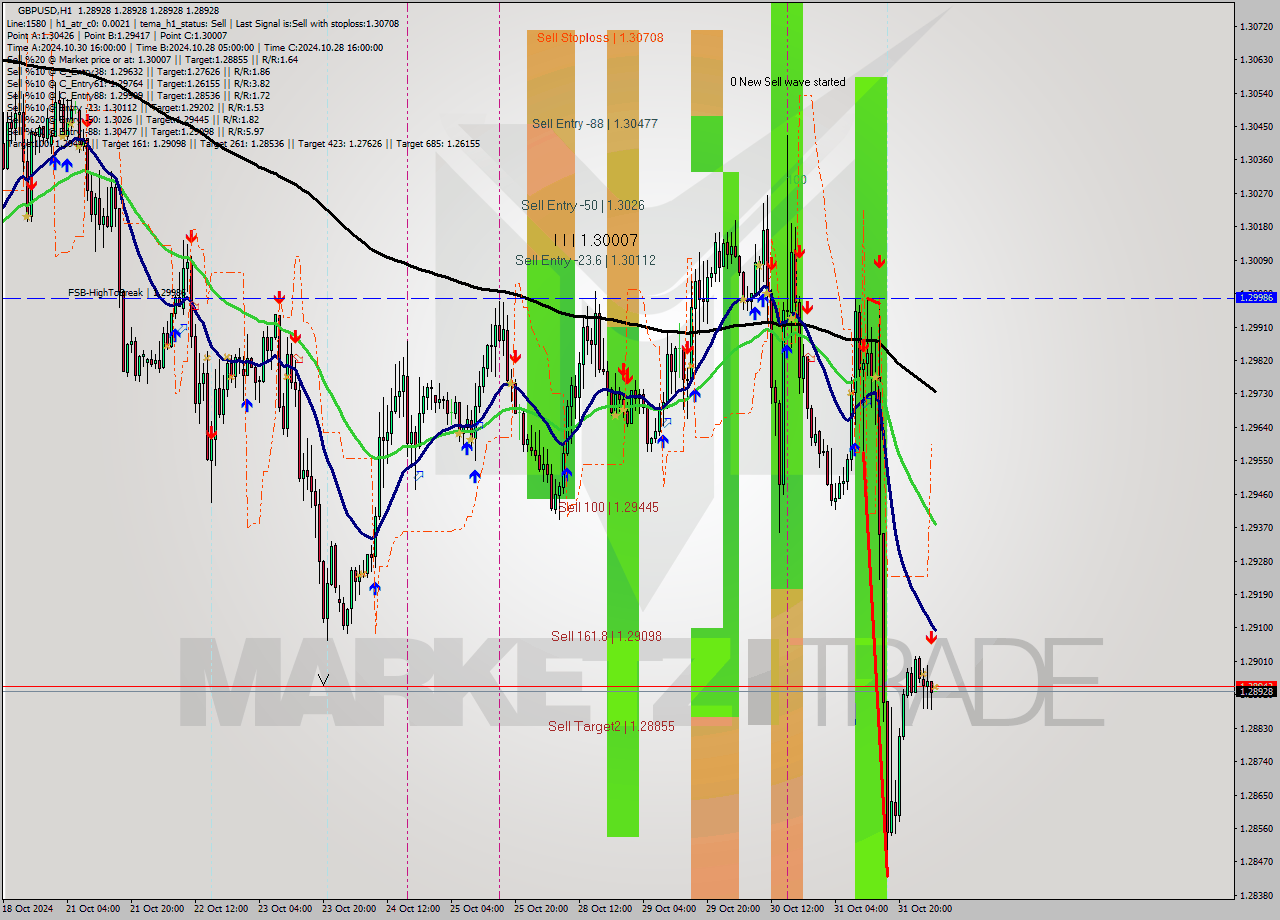Click the 1.28560 price axis label
This screenshot has height=920, width=1280.
(x=1256, y=829)
